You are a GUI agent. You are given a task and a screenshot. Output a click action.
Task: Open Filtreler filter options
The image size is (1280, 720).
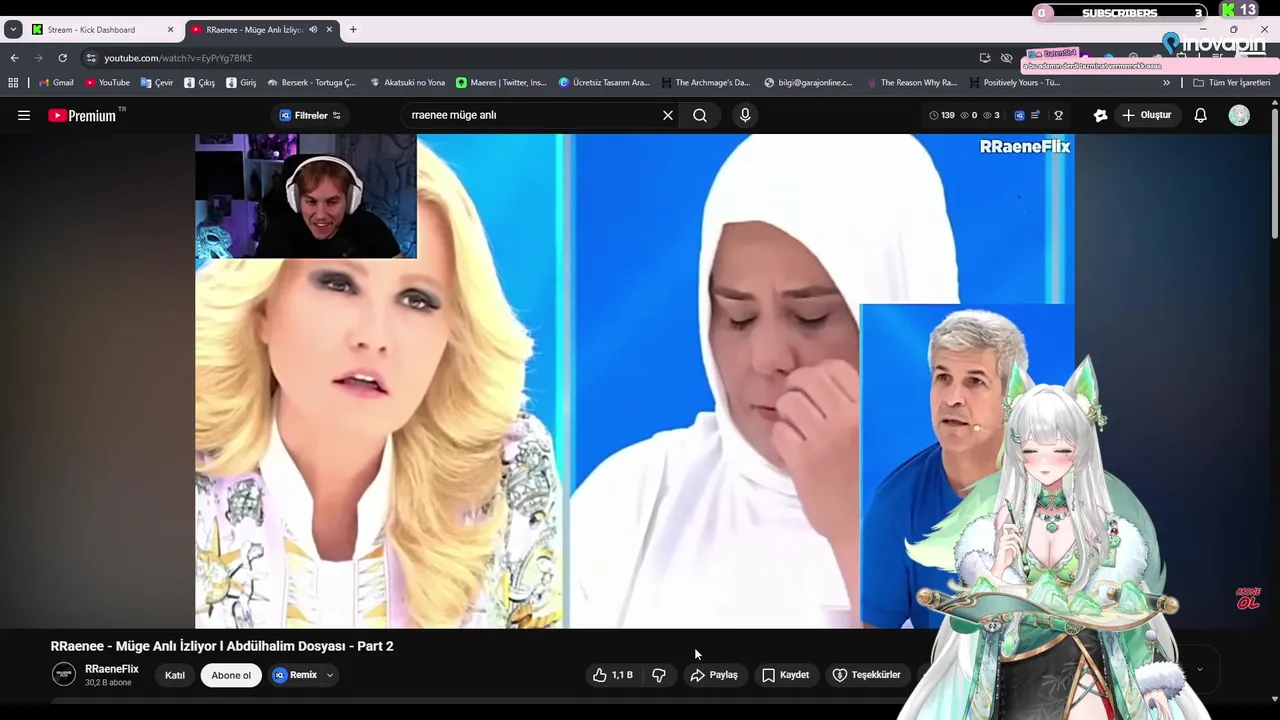pyautogui.click(x=310, y=115)
